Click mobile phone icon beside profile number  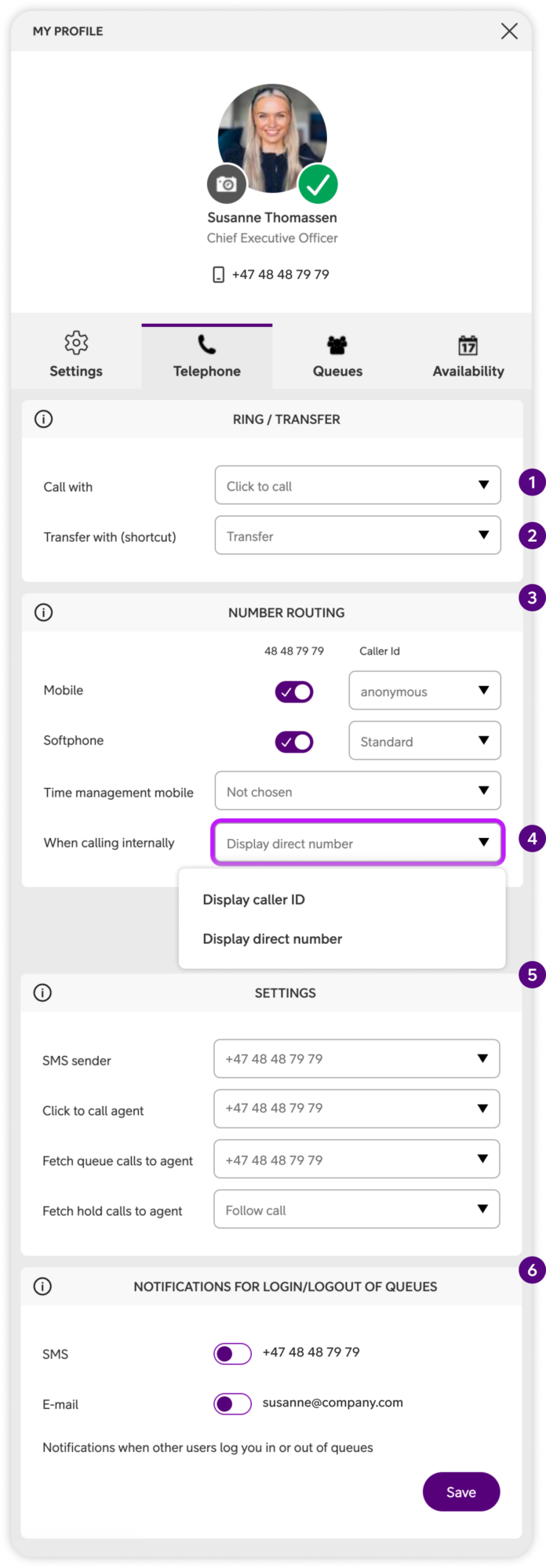pyautogui.click(x=219, y=274)
